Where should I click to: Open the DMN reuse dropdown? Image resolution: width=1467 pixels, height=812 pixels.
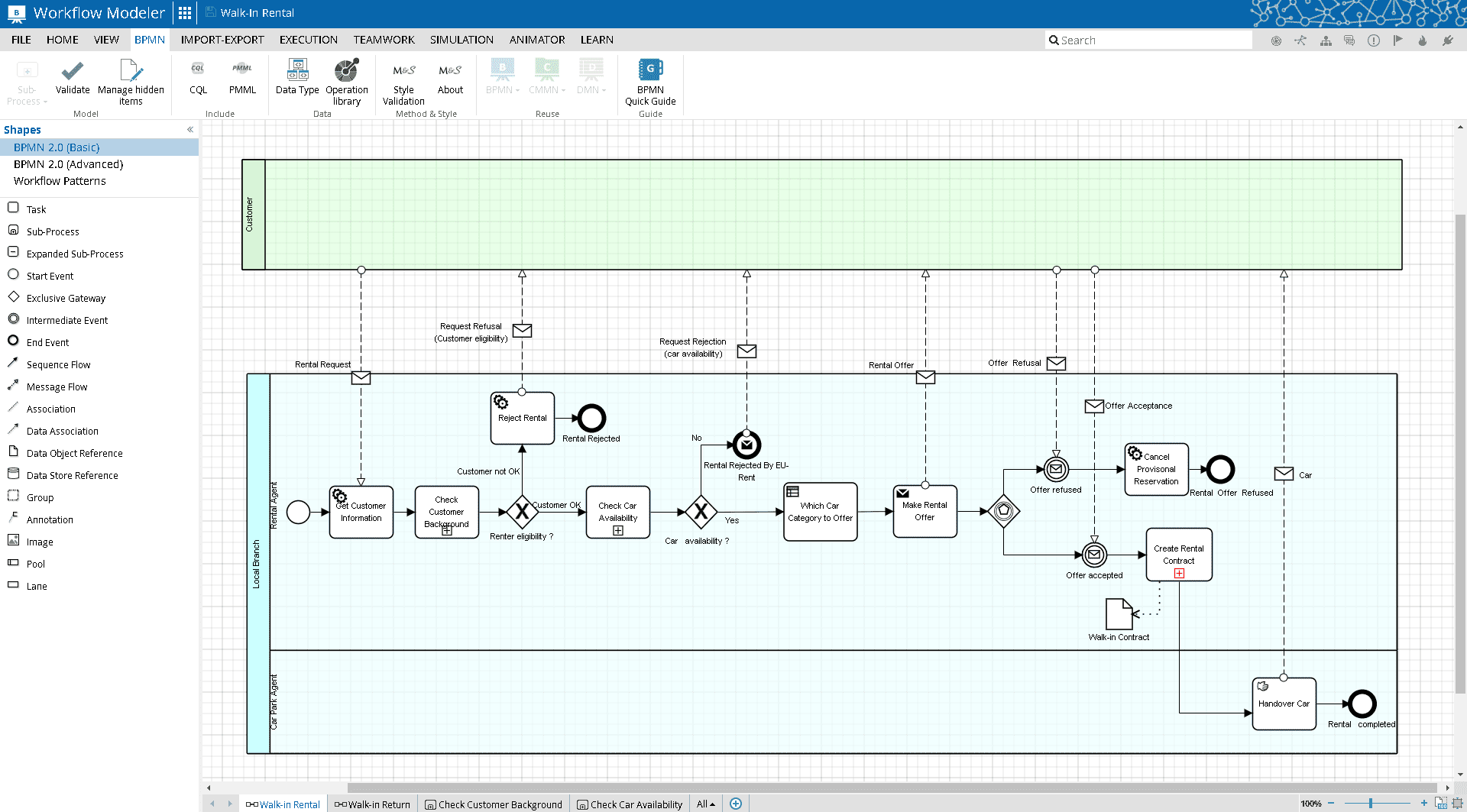[x=591, y=76]
